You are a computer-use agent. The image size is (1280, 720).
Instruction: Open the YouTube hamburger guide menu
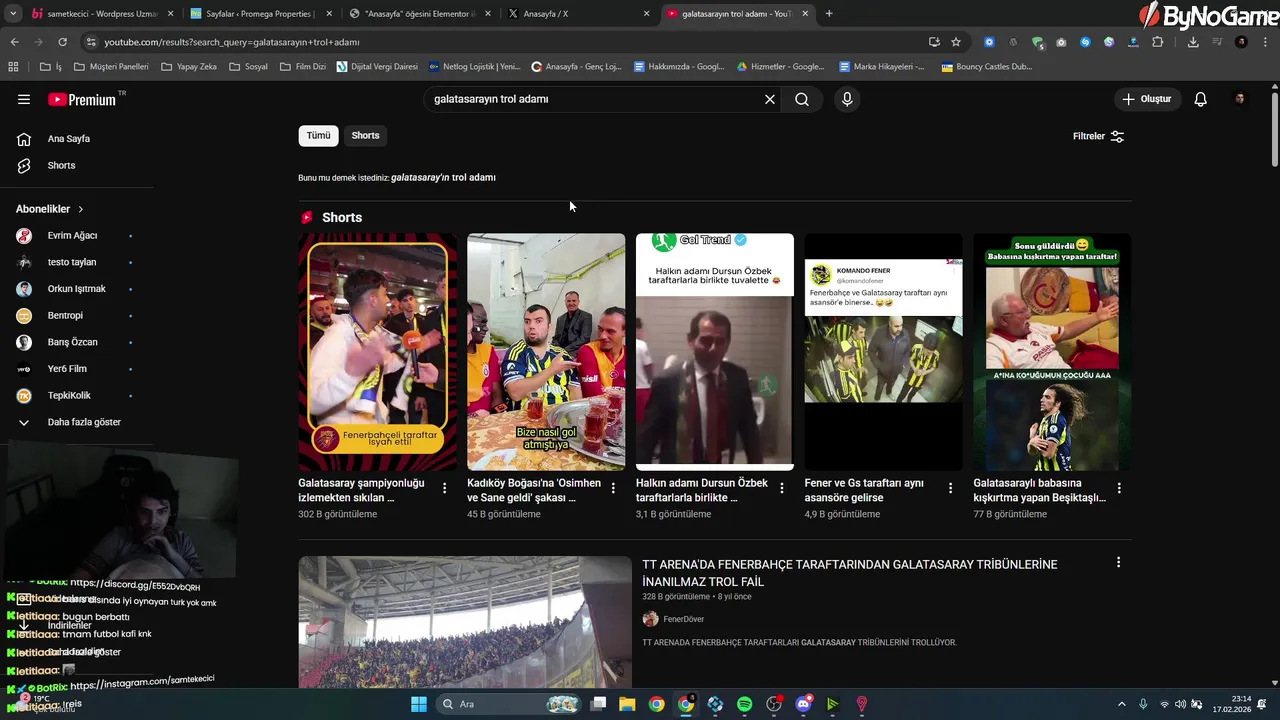(x=24, y=99)
